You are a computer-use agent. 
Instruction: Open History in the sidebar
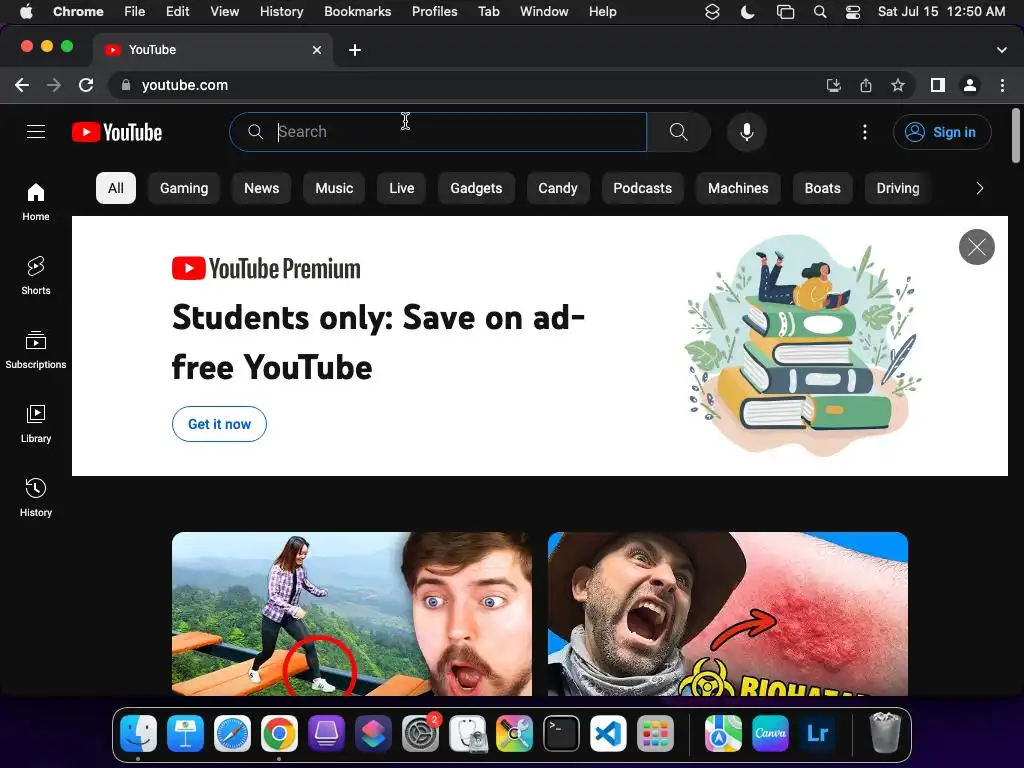tap(36, 498)
